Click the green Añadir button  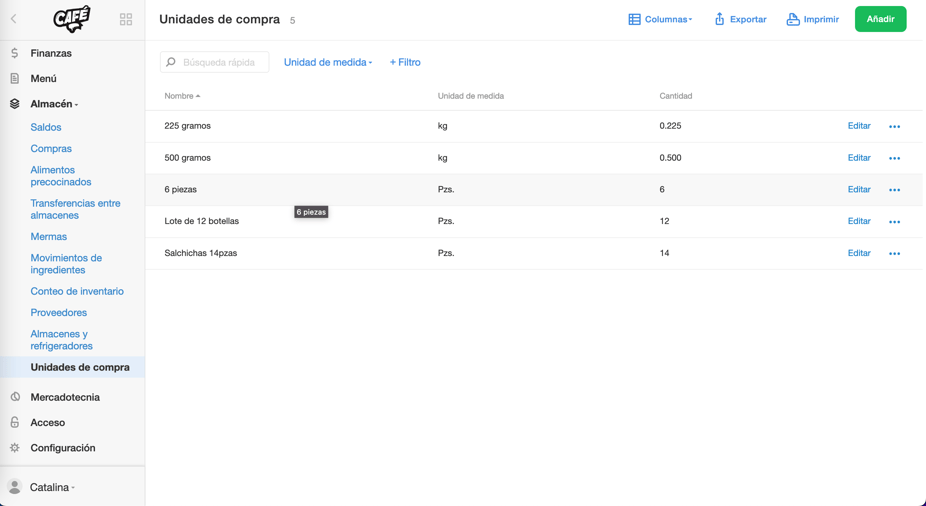click(881, 19)
